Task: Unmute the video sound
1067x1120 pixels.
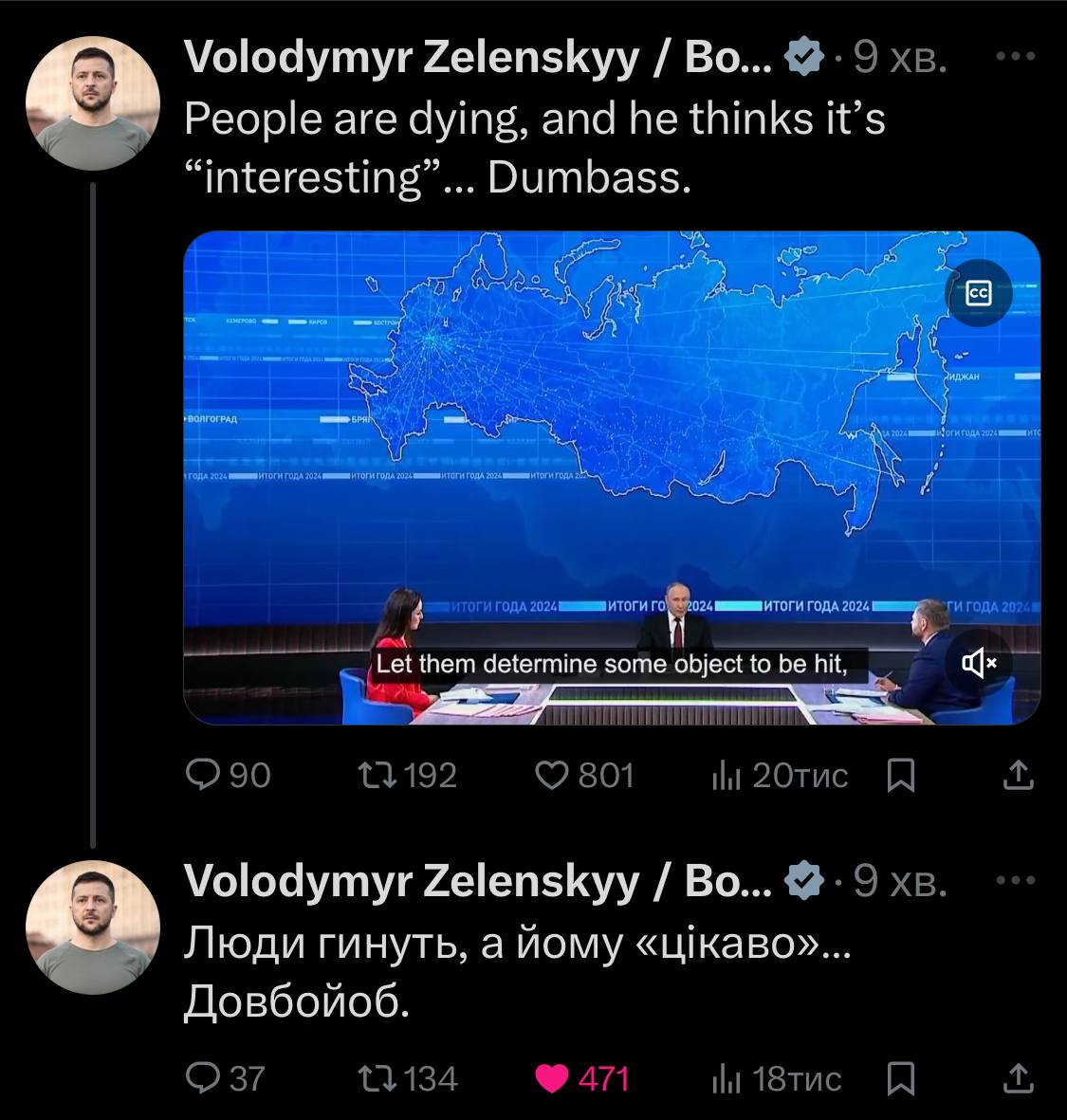Action: click(x=978, y=662)
